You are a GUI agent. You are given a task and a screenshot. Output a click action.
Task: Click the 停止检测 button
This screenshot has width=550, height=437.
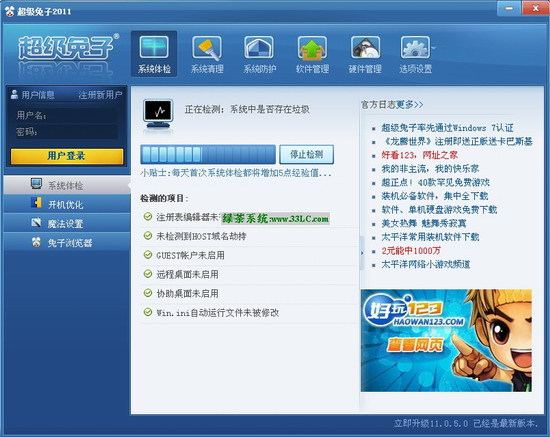(x=307, y=154)
